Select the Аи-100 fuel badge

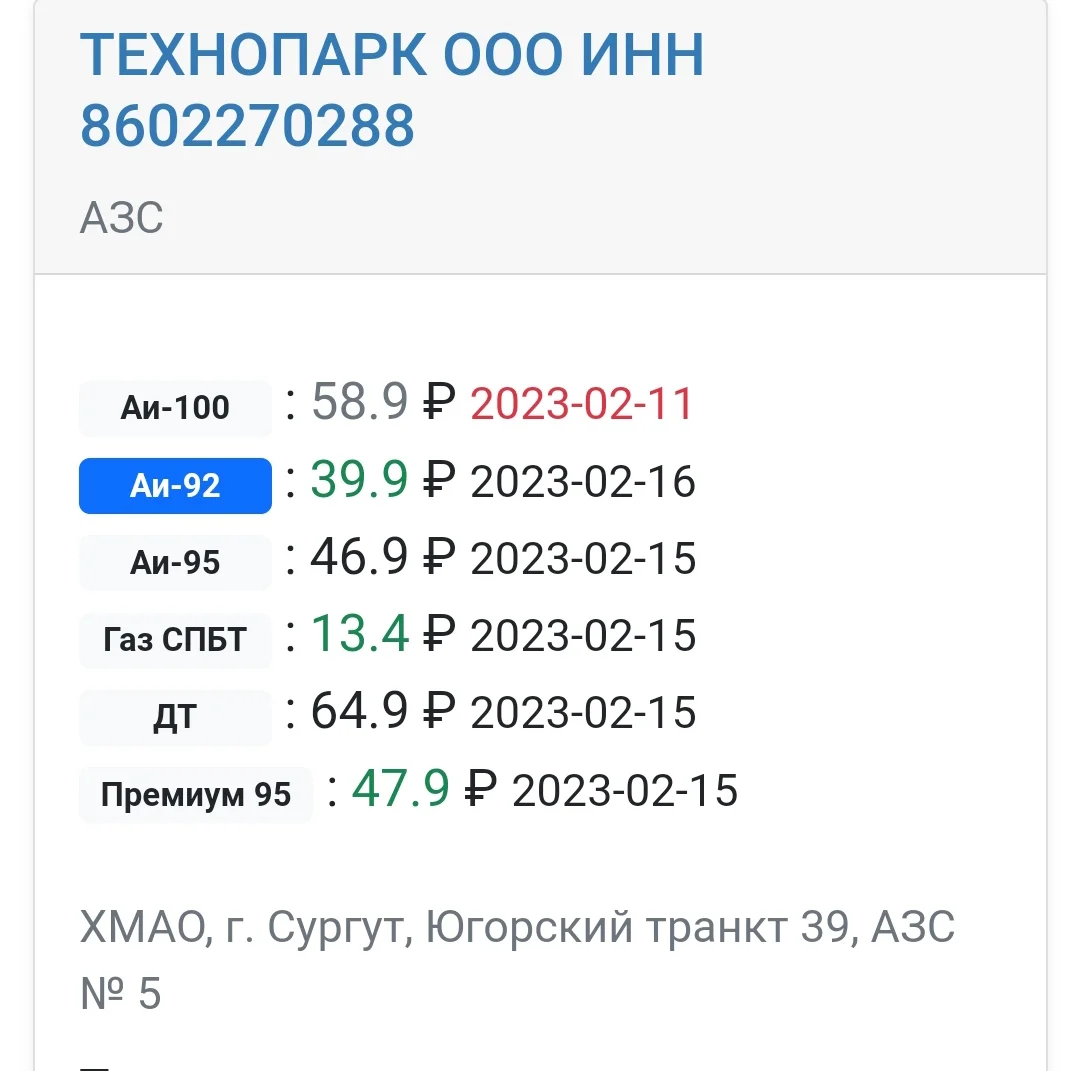[x=175, y=408]
